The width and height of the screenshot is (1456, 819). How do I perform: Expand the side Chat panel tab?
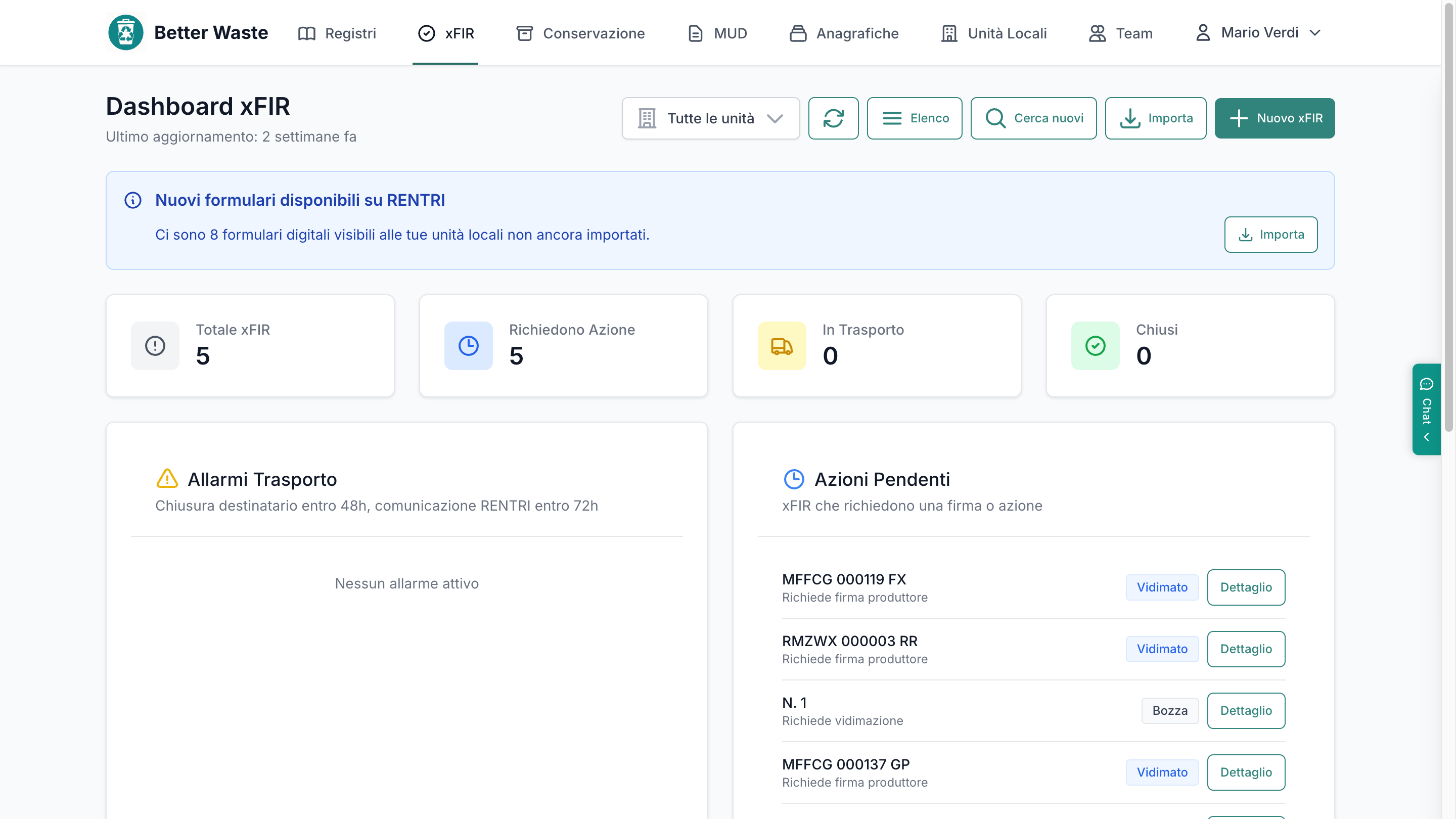(x=1426, y=409)
